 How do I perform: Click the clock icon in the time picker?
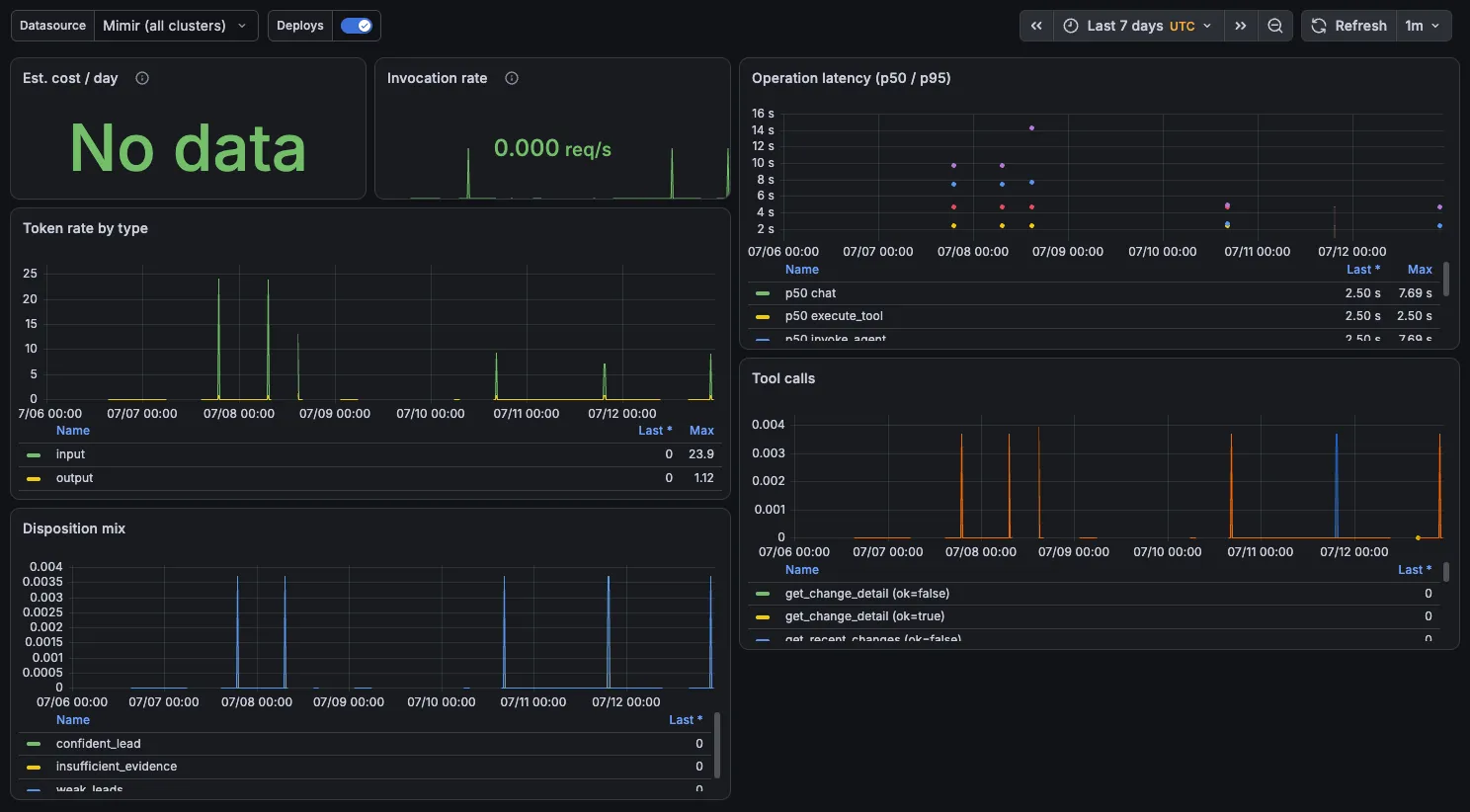tap(1071, 26)
